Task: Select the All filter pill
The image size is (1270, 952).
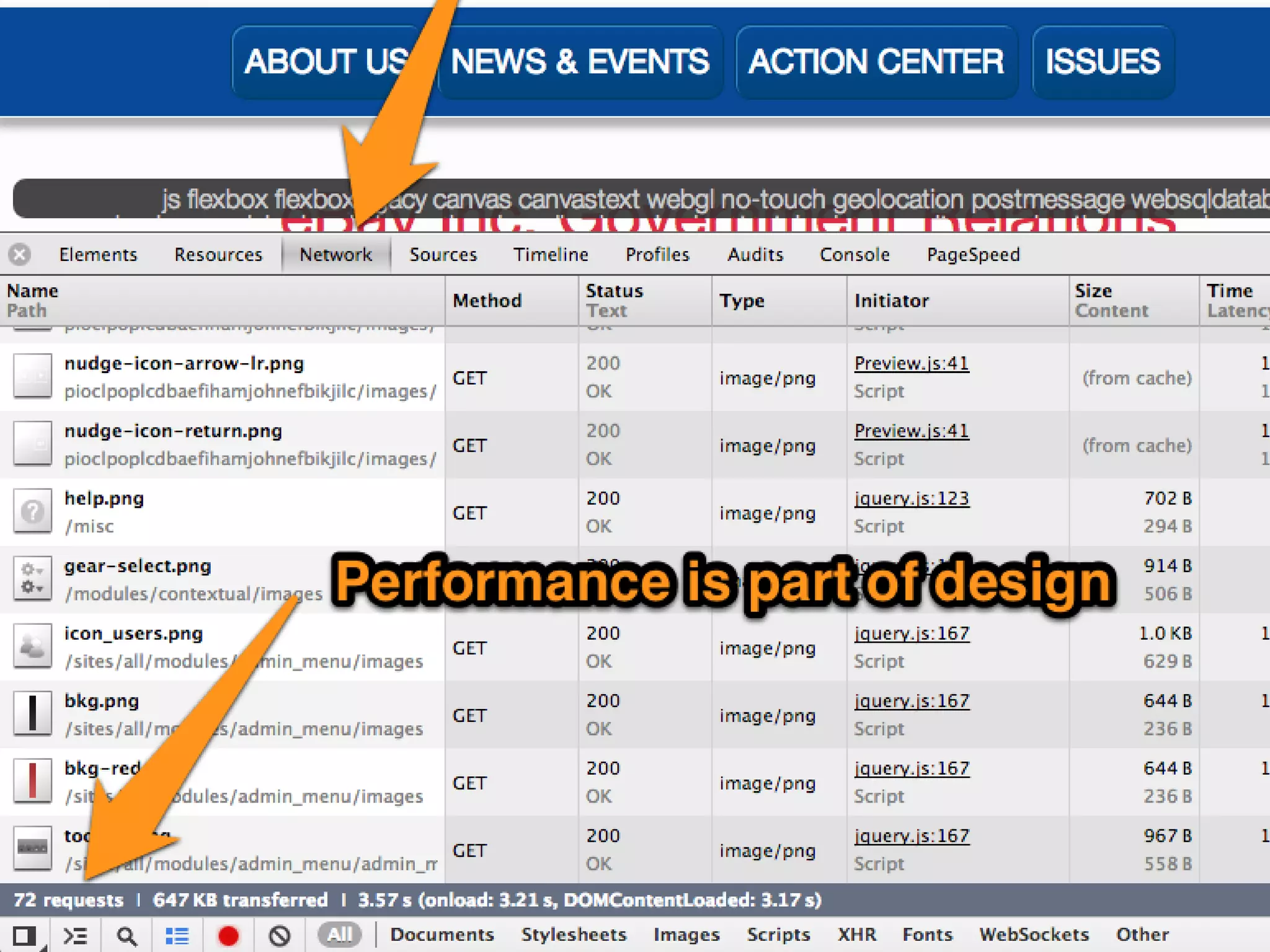Action: [x=339, y=935]
